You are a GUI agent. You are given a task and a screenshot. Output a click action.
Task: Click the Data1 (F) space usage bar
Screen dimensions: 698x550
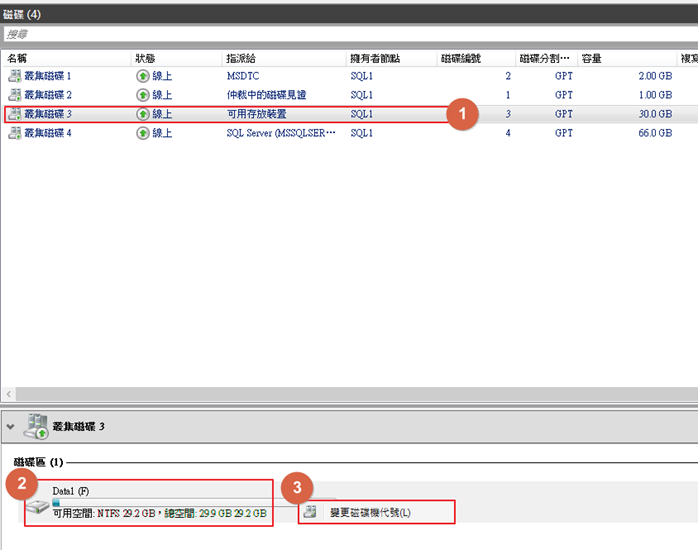58,502
